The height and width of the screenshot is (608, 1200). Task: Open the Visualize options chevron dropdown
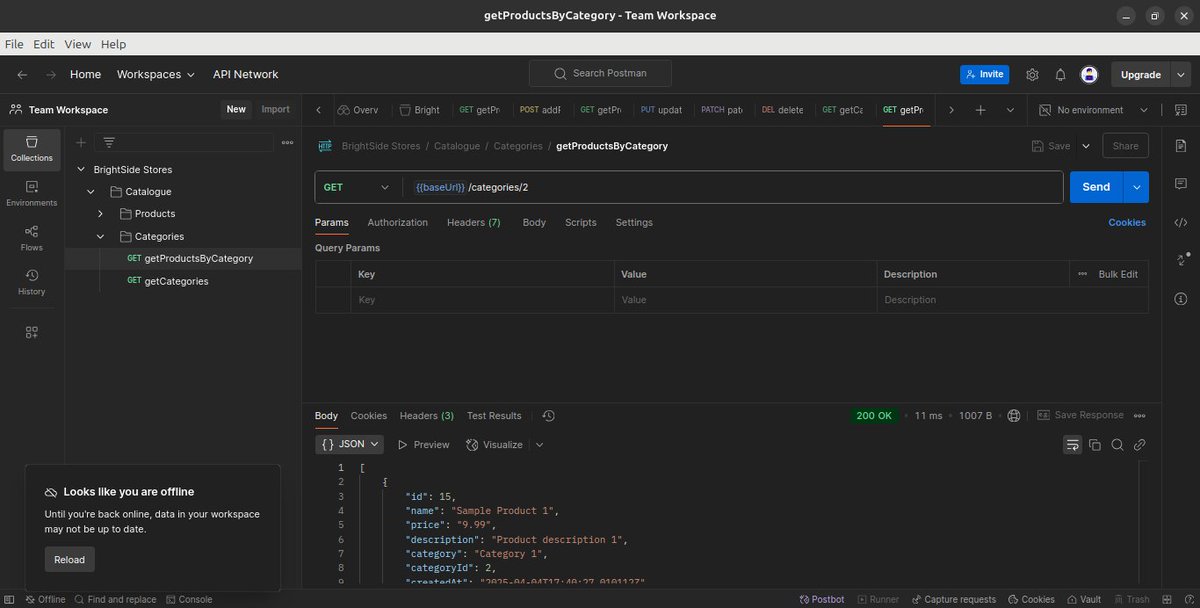click(x=540, y=445)
